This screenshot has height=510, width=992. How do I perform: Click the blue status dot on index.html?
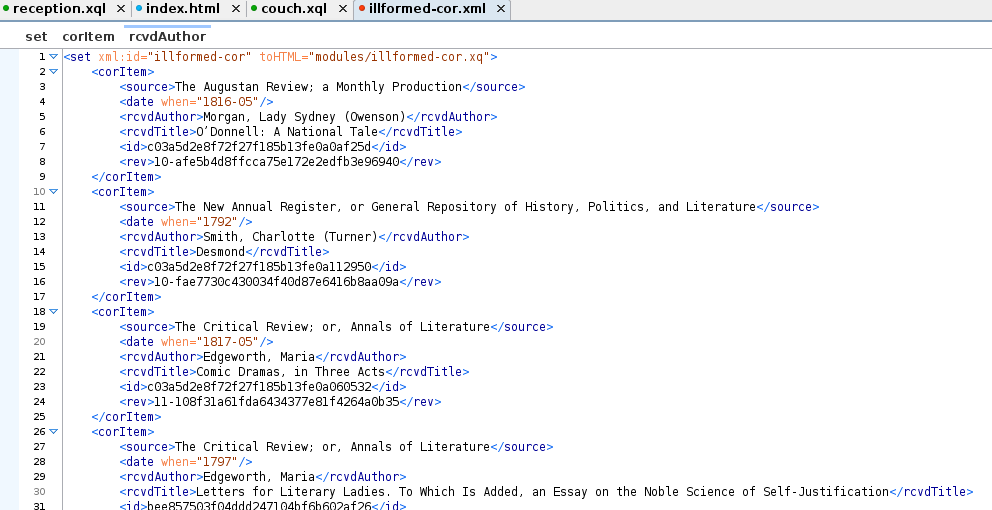(x=139, y=8)
